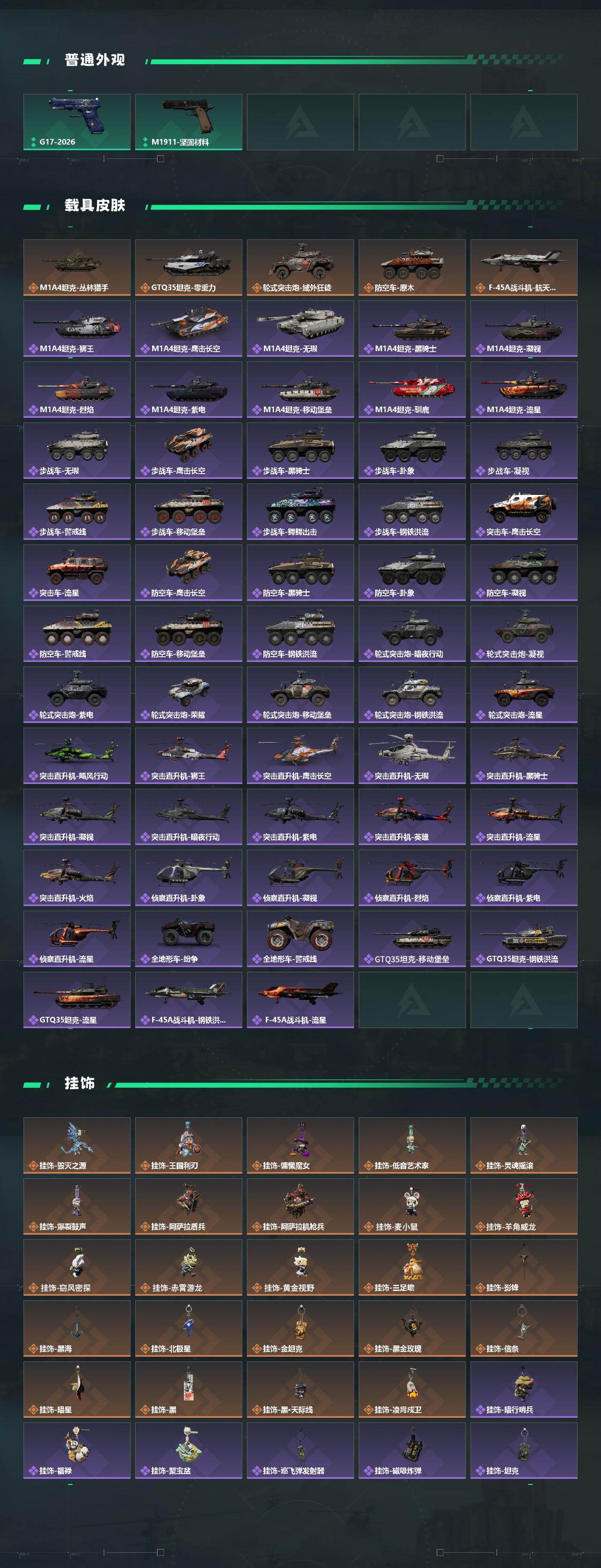This screenshot has width=601, height=1568.
Task: Choose the 挂饰-麦小鼠 mouse charm
Action: (x=412, y=1207)
